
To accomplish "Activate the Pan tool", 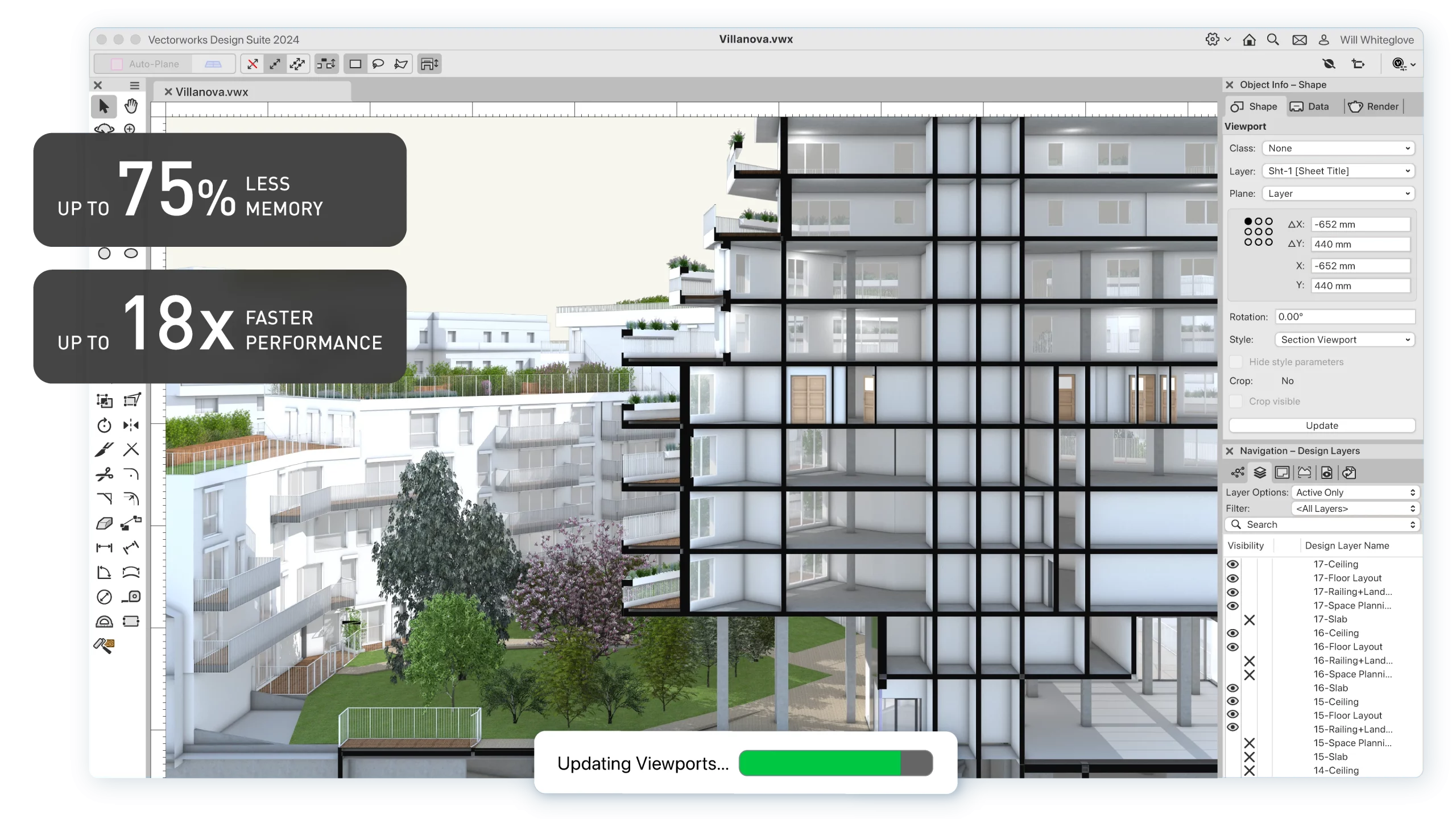I will pyautogui.click(x=131, y=106).
